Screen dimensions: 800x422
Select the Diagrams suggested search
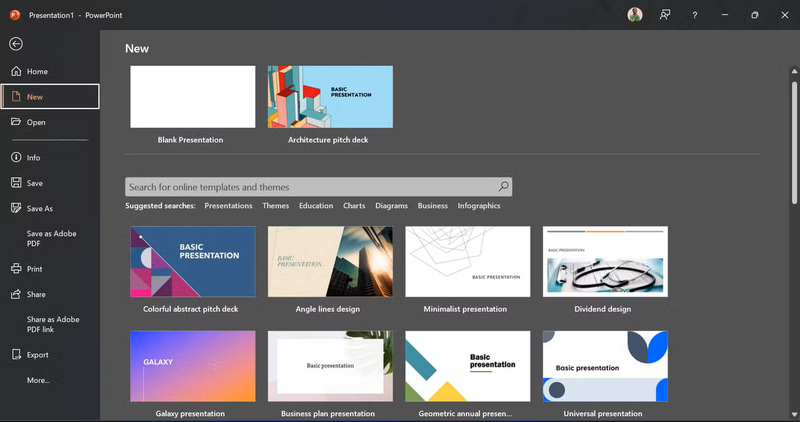(x=391, y=206)
